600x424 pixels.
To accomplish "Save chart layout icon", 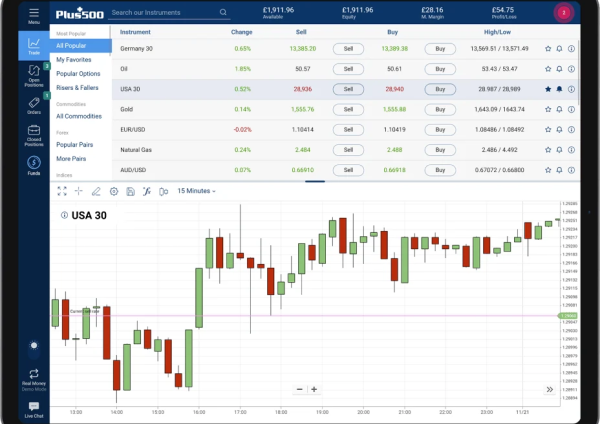I will [x=130, y=191].
